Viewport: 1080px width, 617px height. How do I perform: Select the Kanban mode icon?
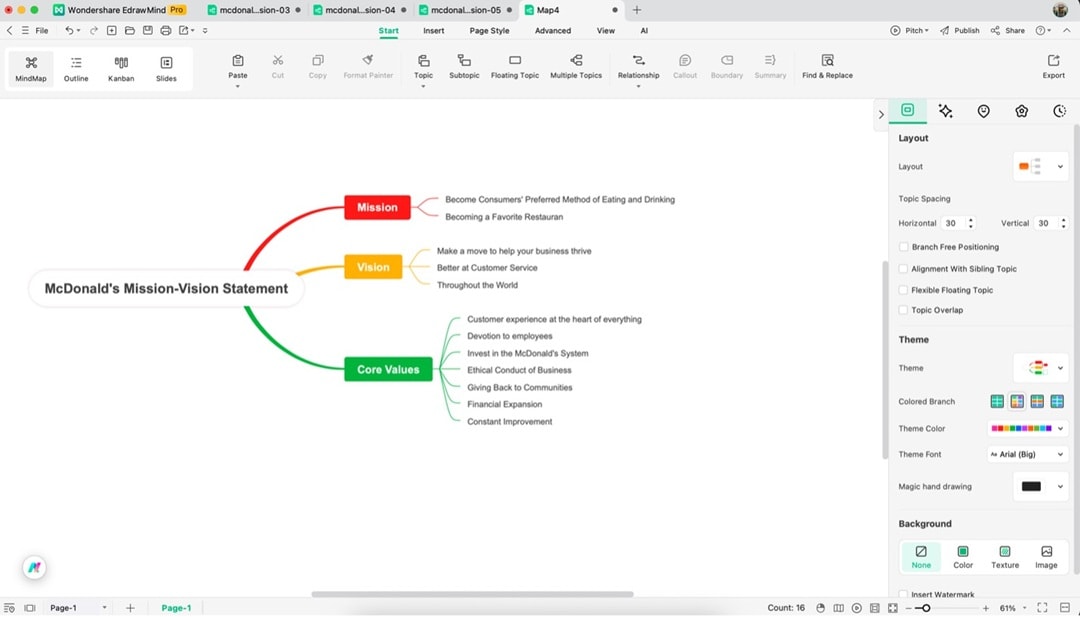tap(120, 67)
